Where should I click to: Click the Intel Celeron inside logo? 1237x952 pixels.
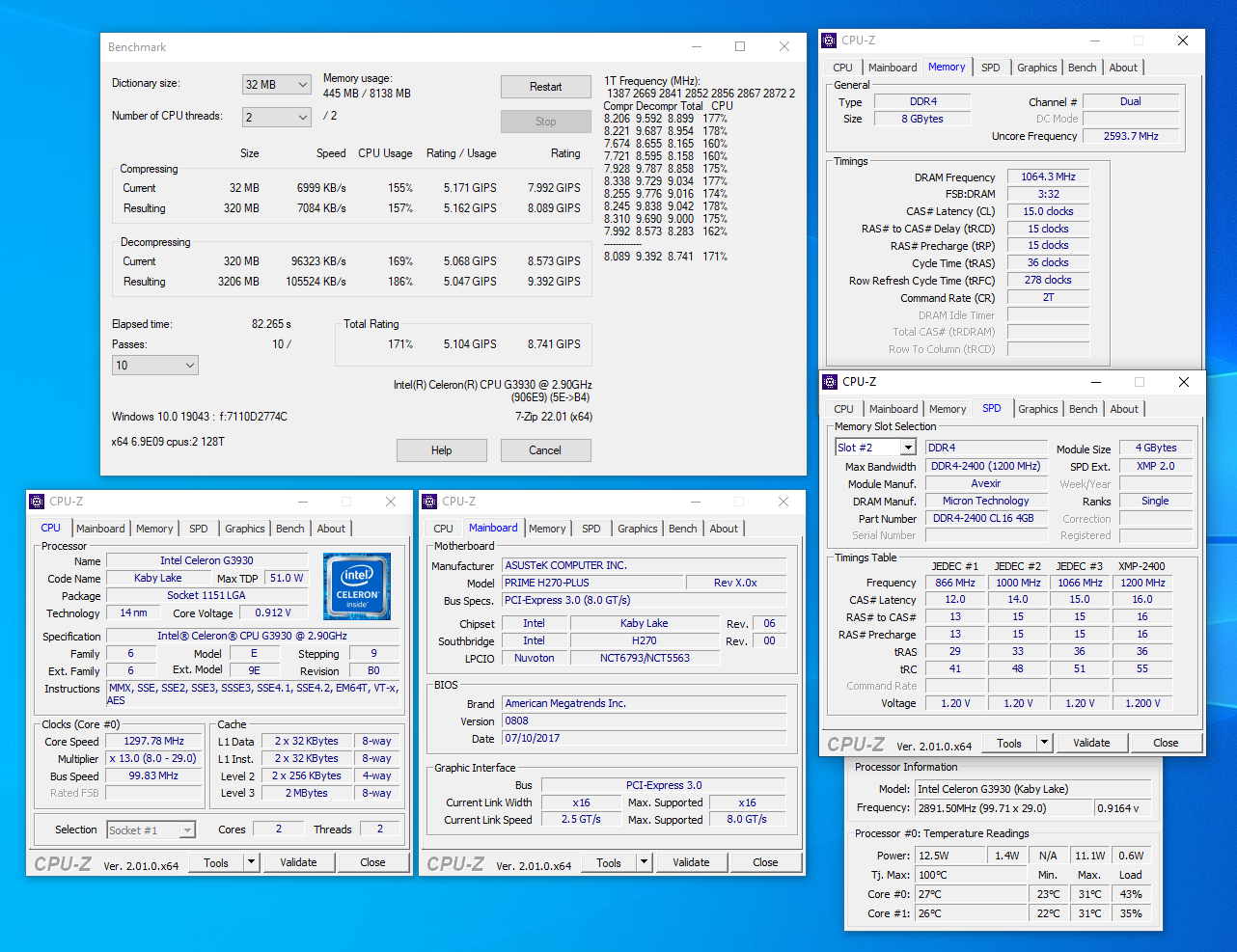357,585
